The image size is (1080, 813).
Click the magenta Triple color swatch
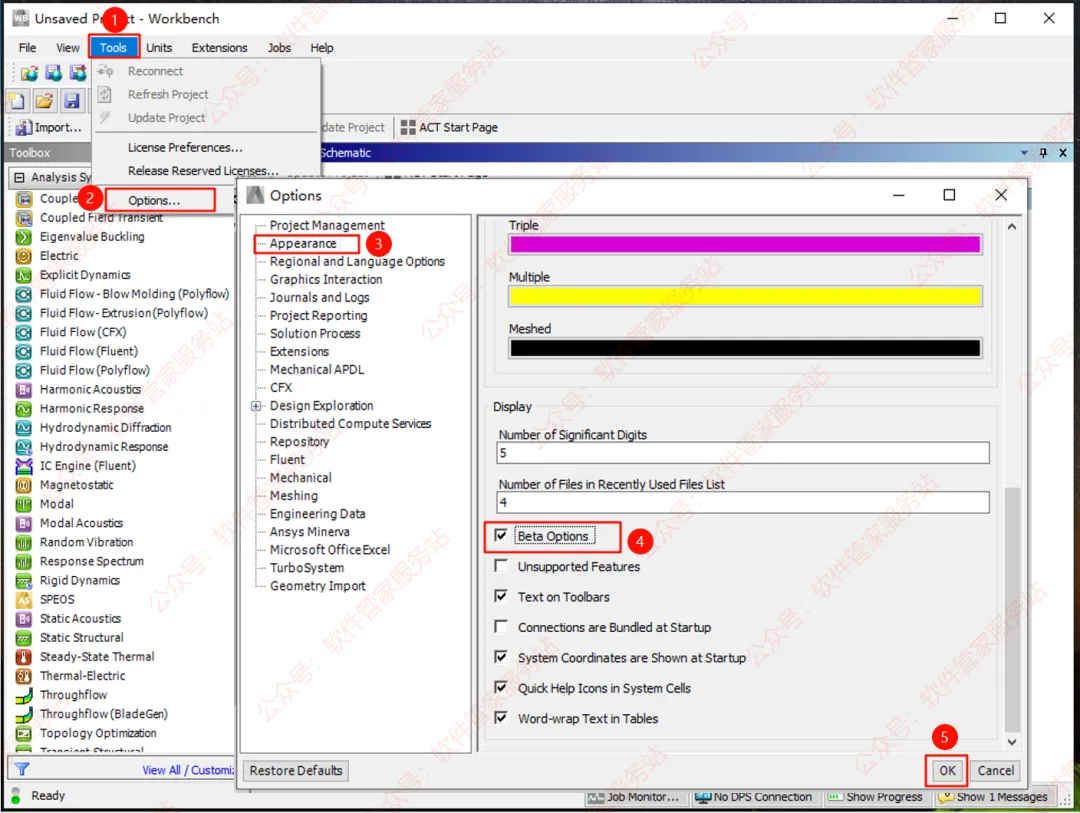tap(745, 244)
